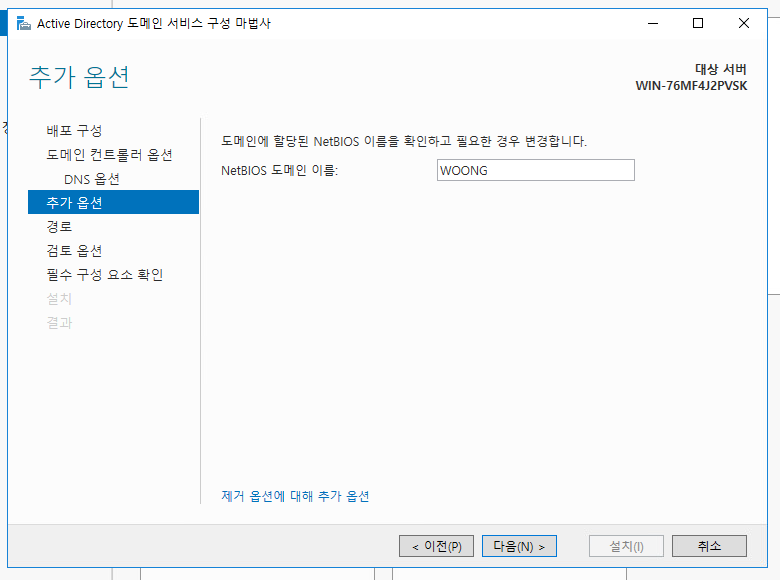The width and height of the screenshot is (780, 580).
Task: Go back with the 이전(P) button
Action: pyautogui.click(x=436, y=546)
